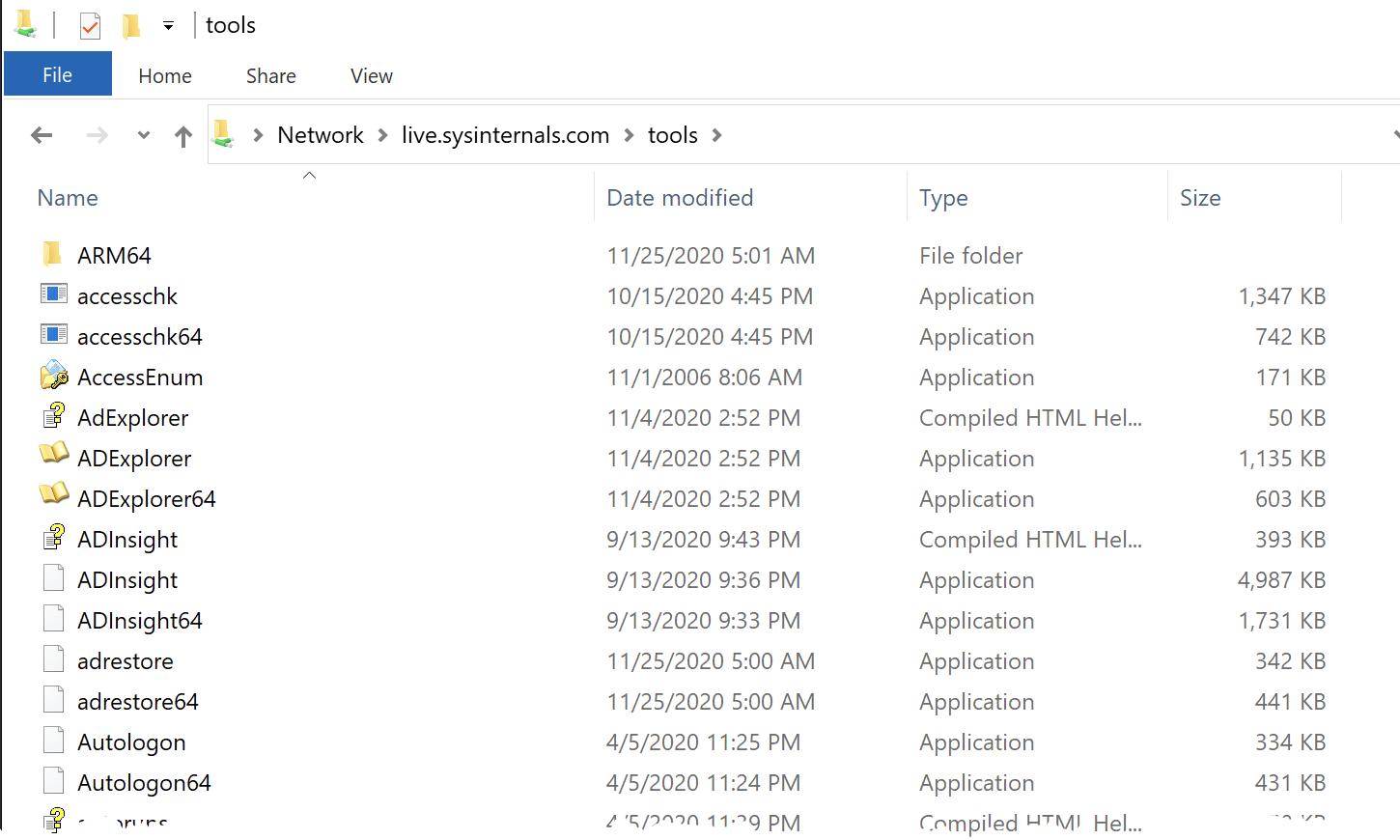Select the Autologon64 file name
The height and width of the screenshot is (840, 1400).
(x=144, y=783)
